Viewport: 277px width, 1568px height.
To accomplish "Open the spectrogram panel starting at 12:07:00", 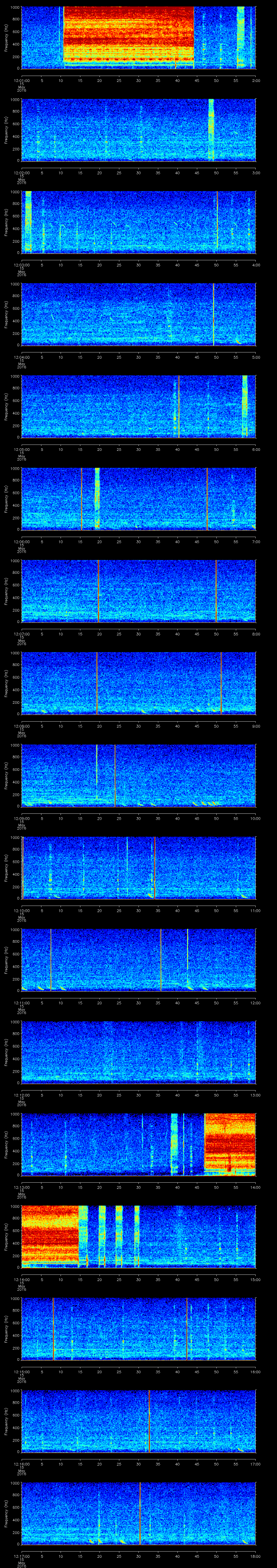I will point(139,591).
